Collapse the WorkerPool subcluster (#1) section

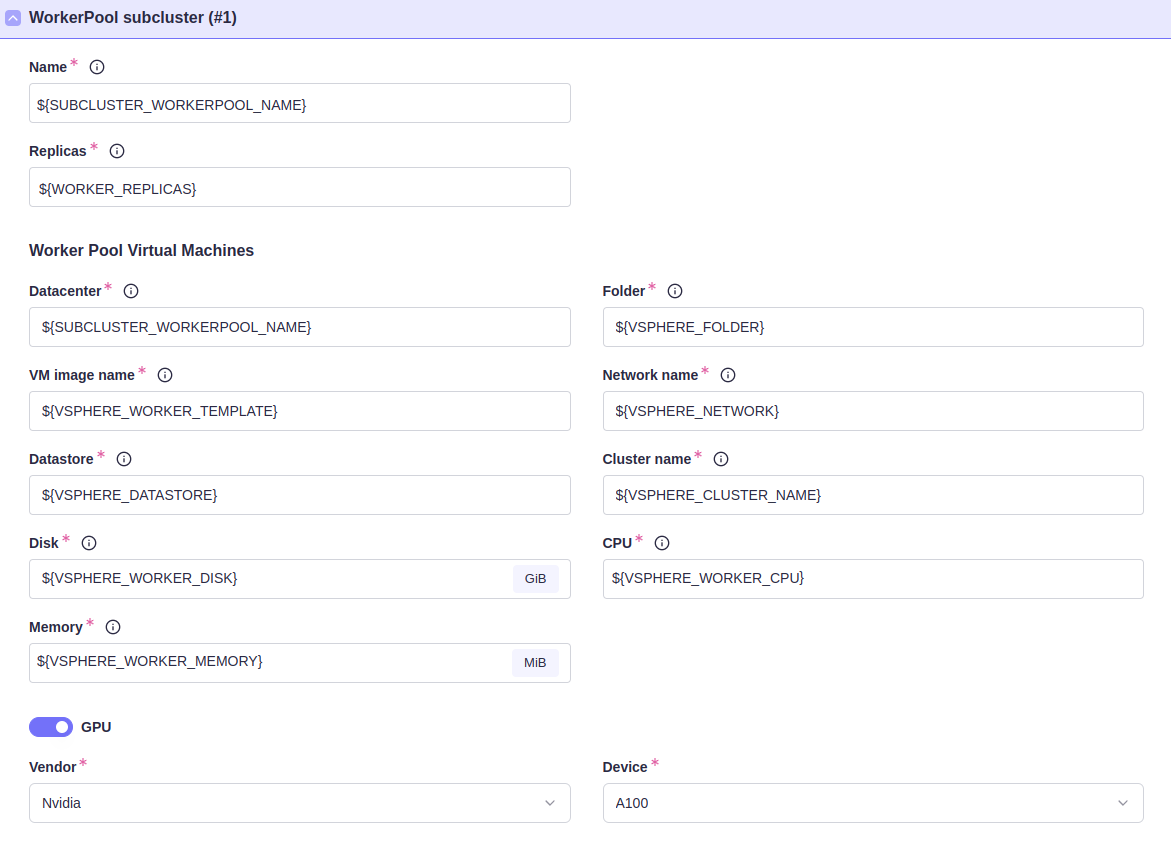[x=13, y=18]
